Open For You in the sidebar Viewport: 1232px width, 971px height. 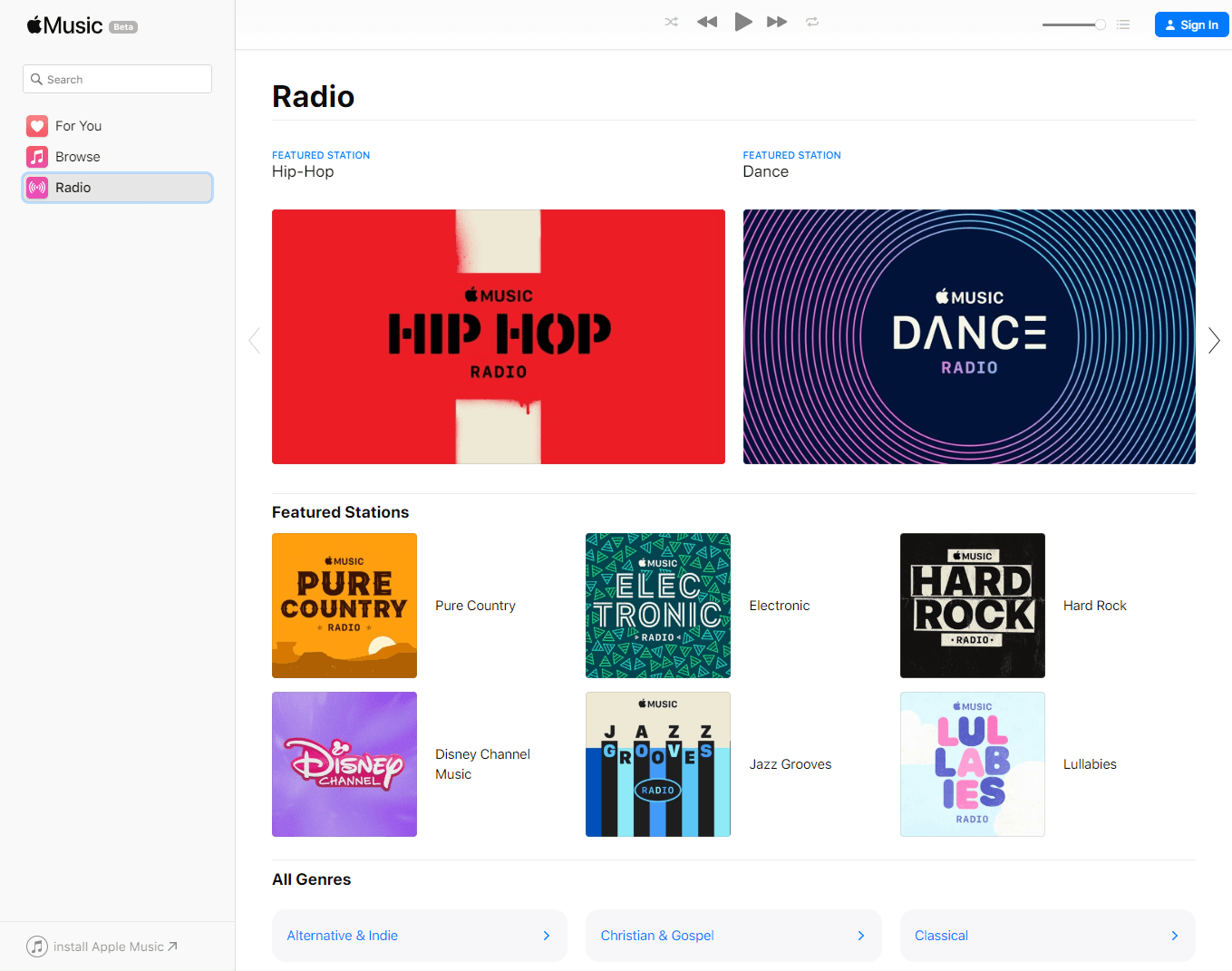pos(117,126)
